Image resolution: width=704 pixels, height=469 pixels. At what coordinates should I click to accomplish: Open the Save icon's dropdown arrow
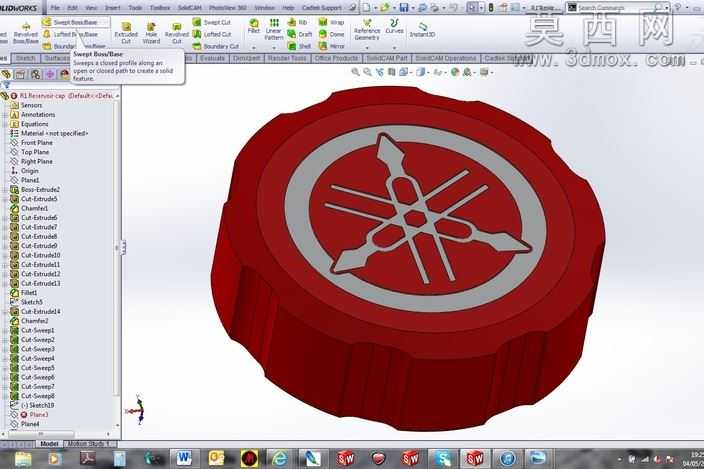pos(413,8)
